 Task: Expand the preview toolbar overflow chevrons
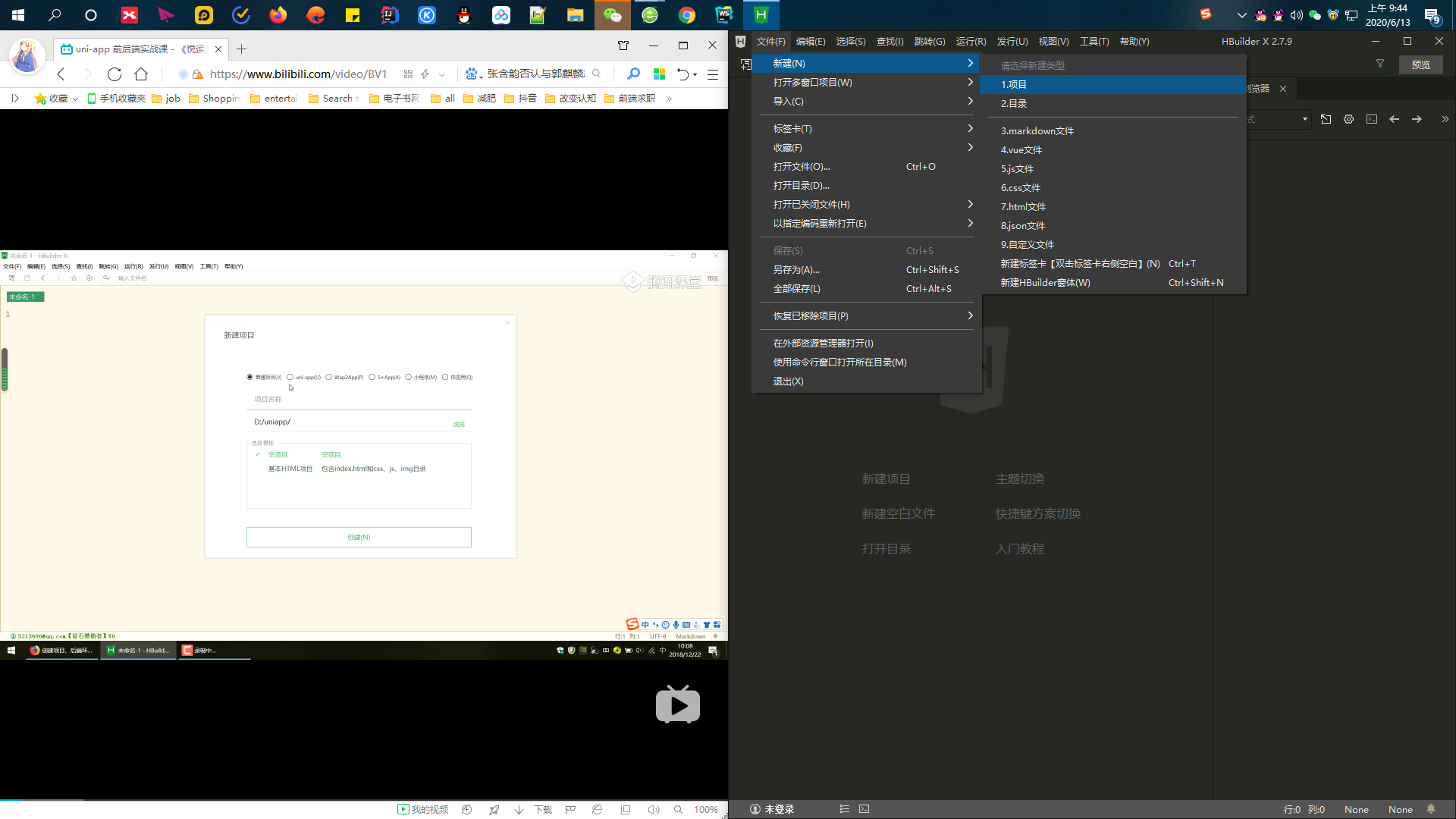(x=1445, y=119)
